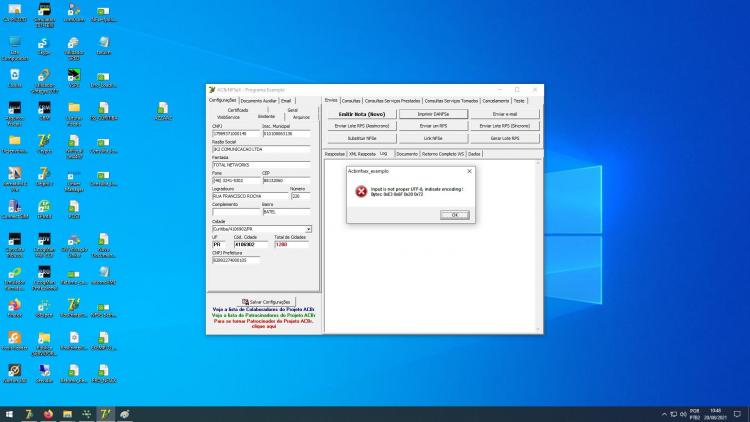Viewport: 750px width, 422px height.
Task: Click the log area vertical scrollbar
Action: click(538, 246)
